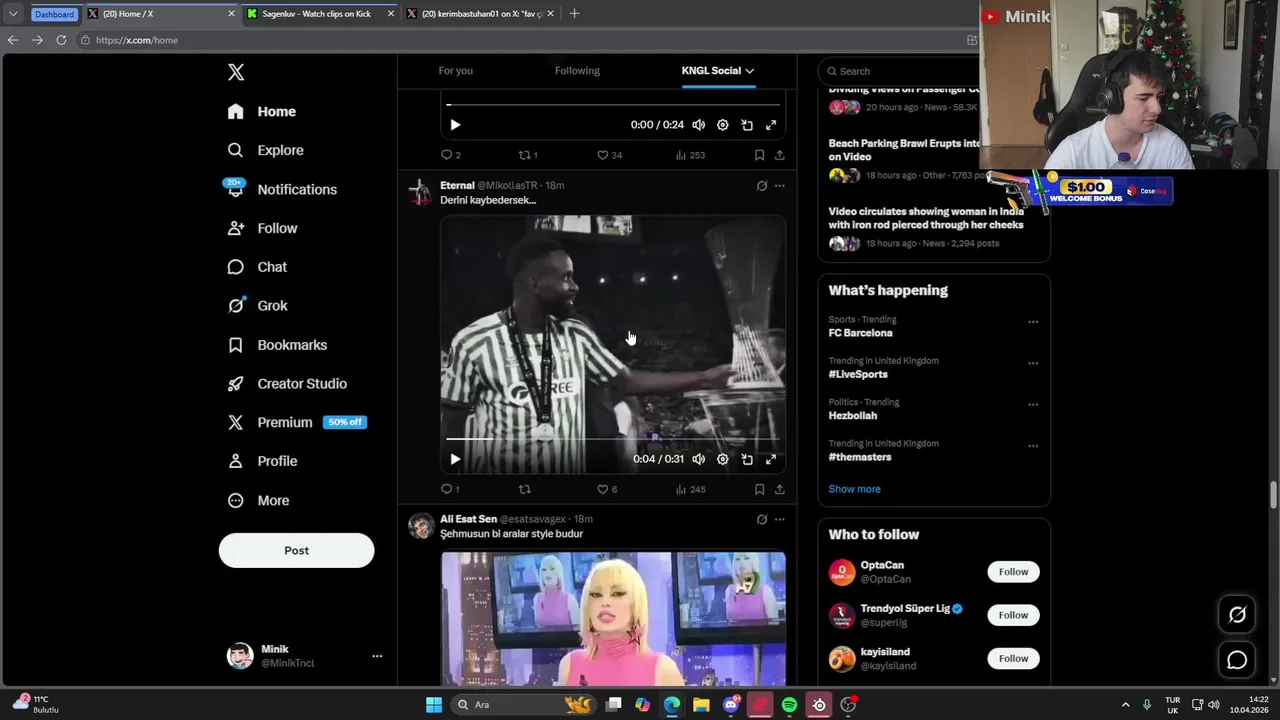Click Show more under What's happening

click(x=854, y=489)
